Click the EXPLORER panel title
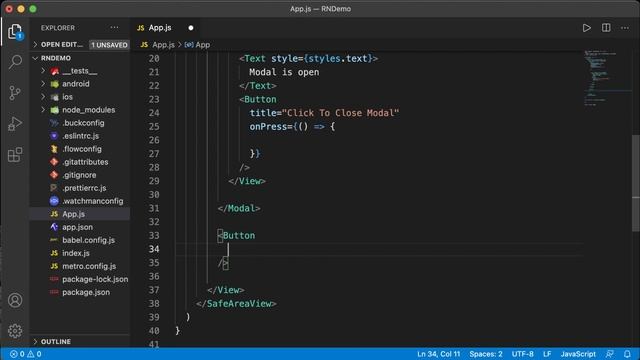Viewport: 640px width, 360px height. [x=58, y=28]
